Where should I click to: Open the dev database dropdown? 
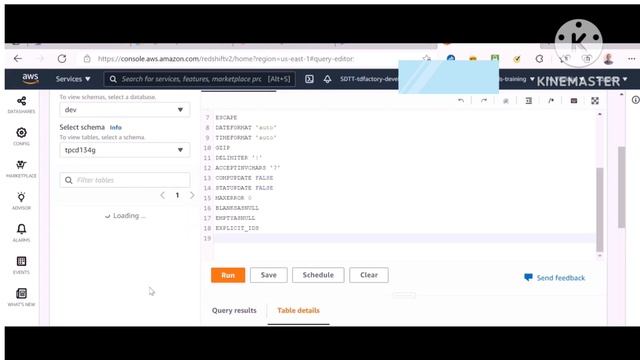124,110
